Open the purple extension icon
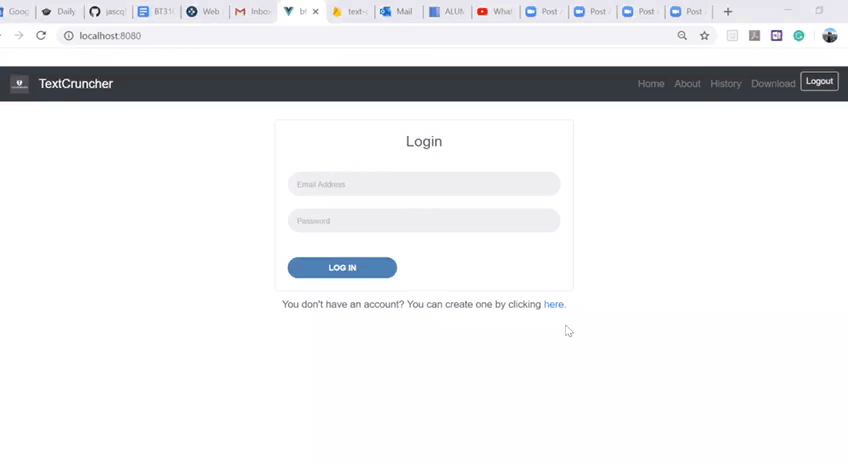The height and width of the screenshot is (464, 848). [x=777, y=36]
